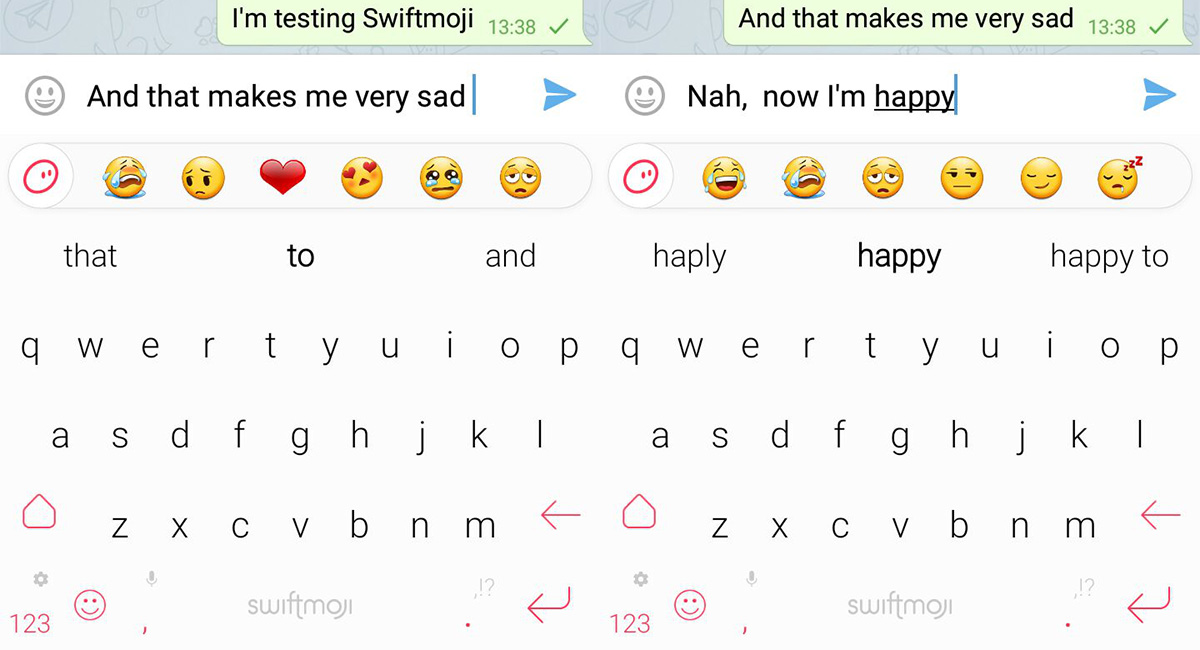Image resolution: width=1200 pixels, height=650 pixels.
Task: Toggle shift on the right keyboard
Action: click(639, 512)
